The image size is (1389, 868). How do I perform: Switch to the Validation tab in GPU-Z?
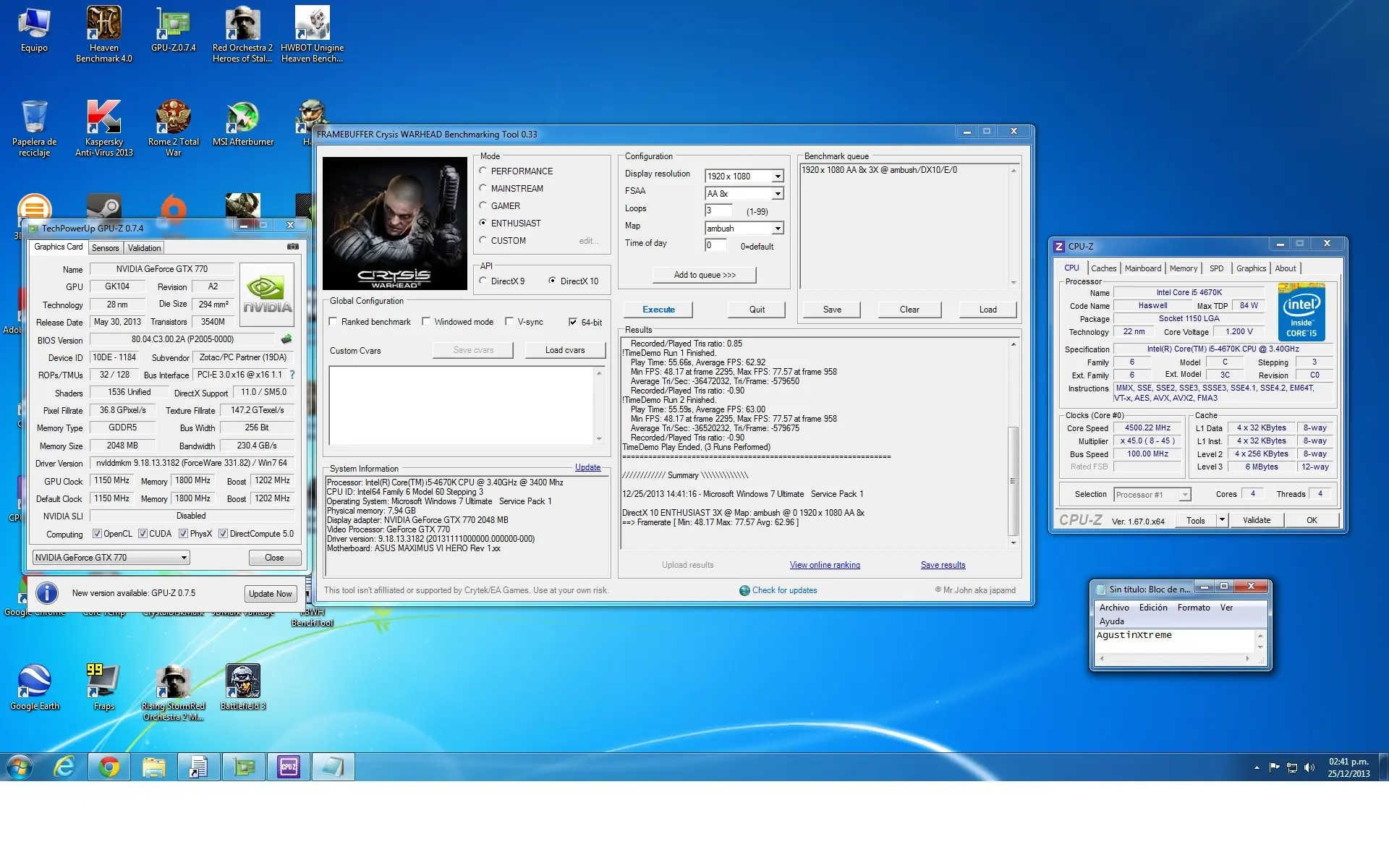(144, 247)
